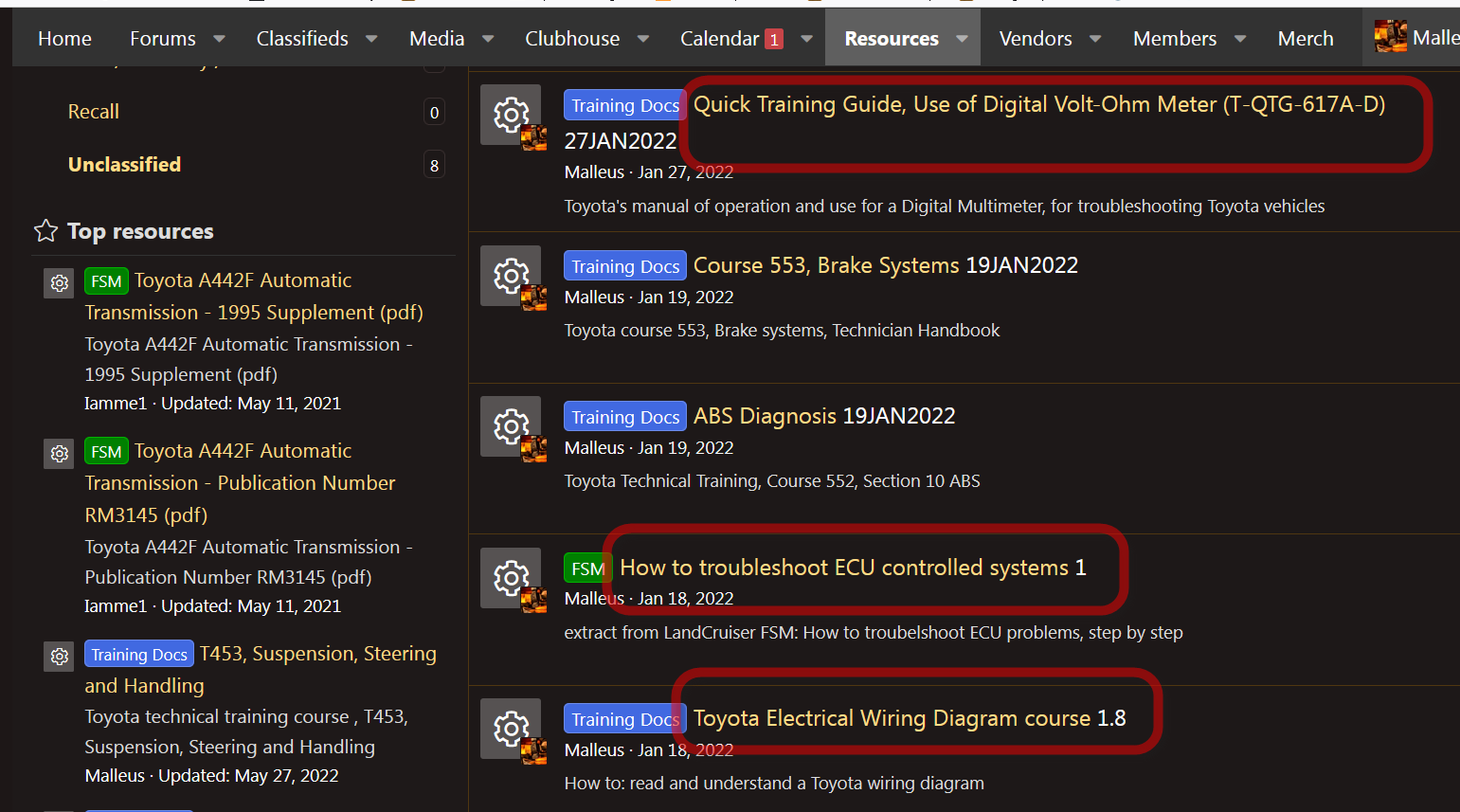Select the Recall category
Viewport: 1460px width, 812px height.
point(94,112)
